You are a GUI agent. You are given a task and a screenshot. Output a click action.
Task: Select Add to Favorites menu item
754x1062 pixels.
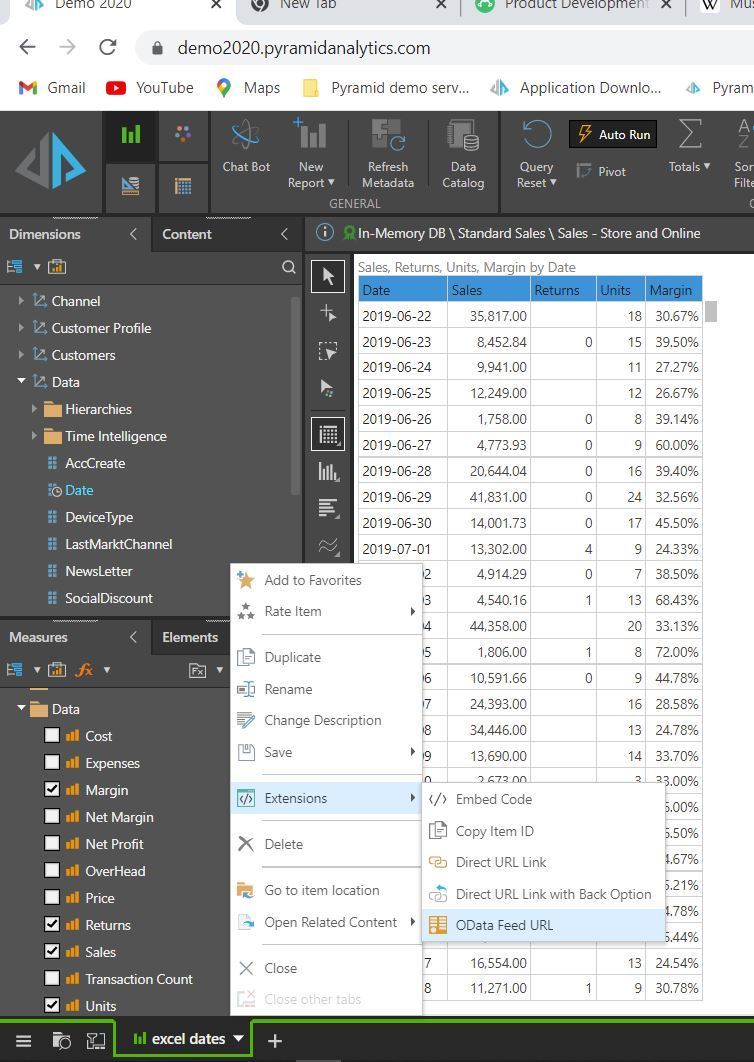pos(327,580)
